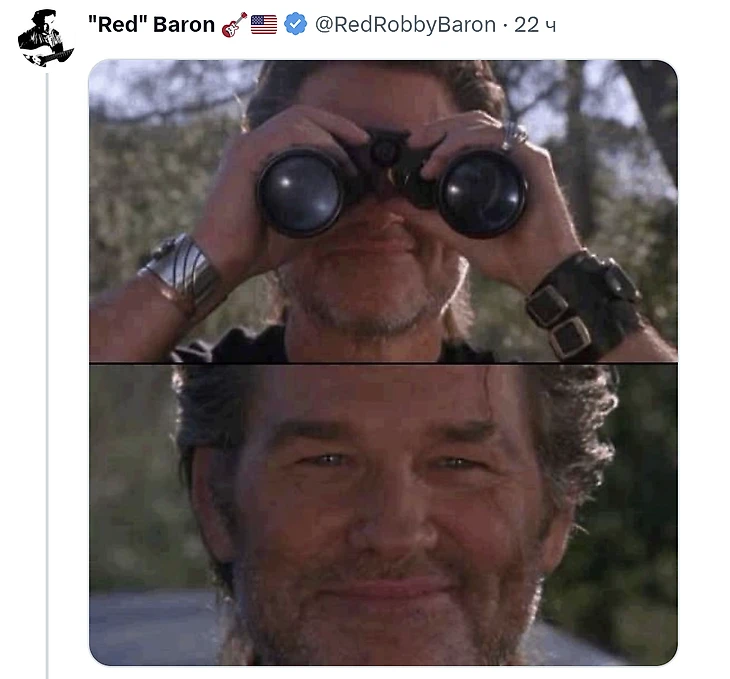
Task: Click the dot separator before the timestamp
Action: [505, 25]
